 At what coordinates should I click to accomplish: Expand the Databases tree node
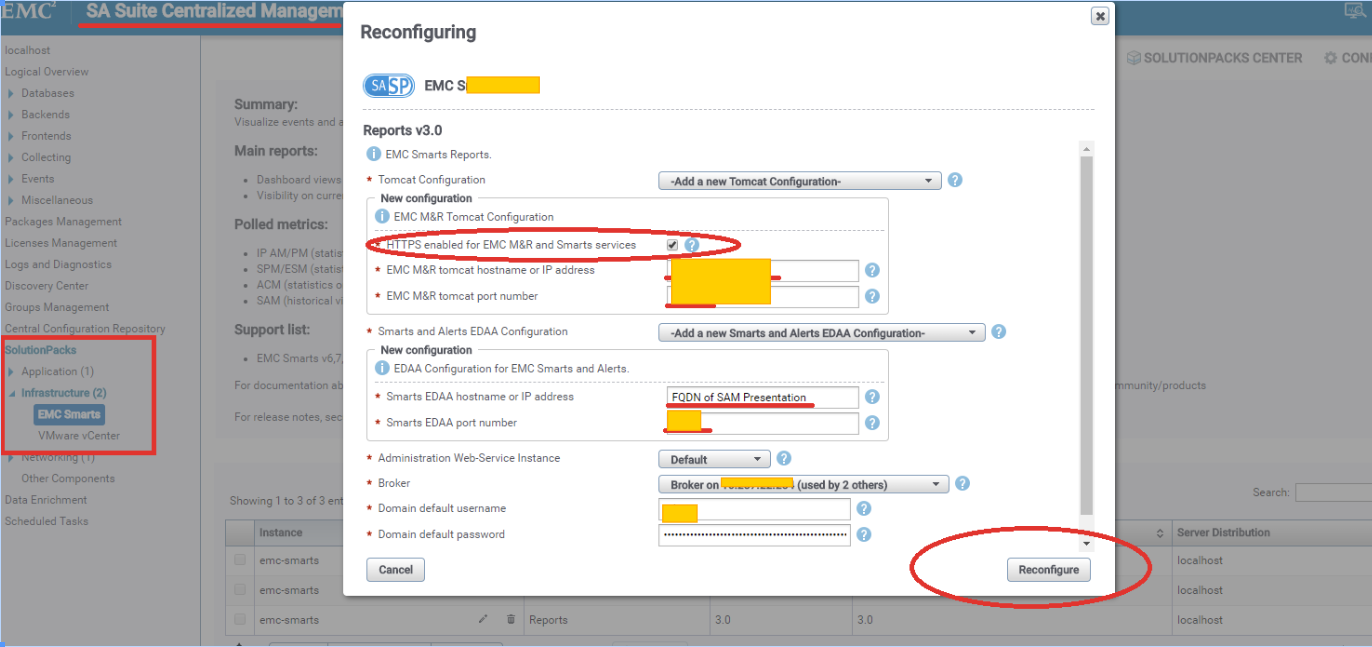pos(11,94)
